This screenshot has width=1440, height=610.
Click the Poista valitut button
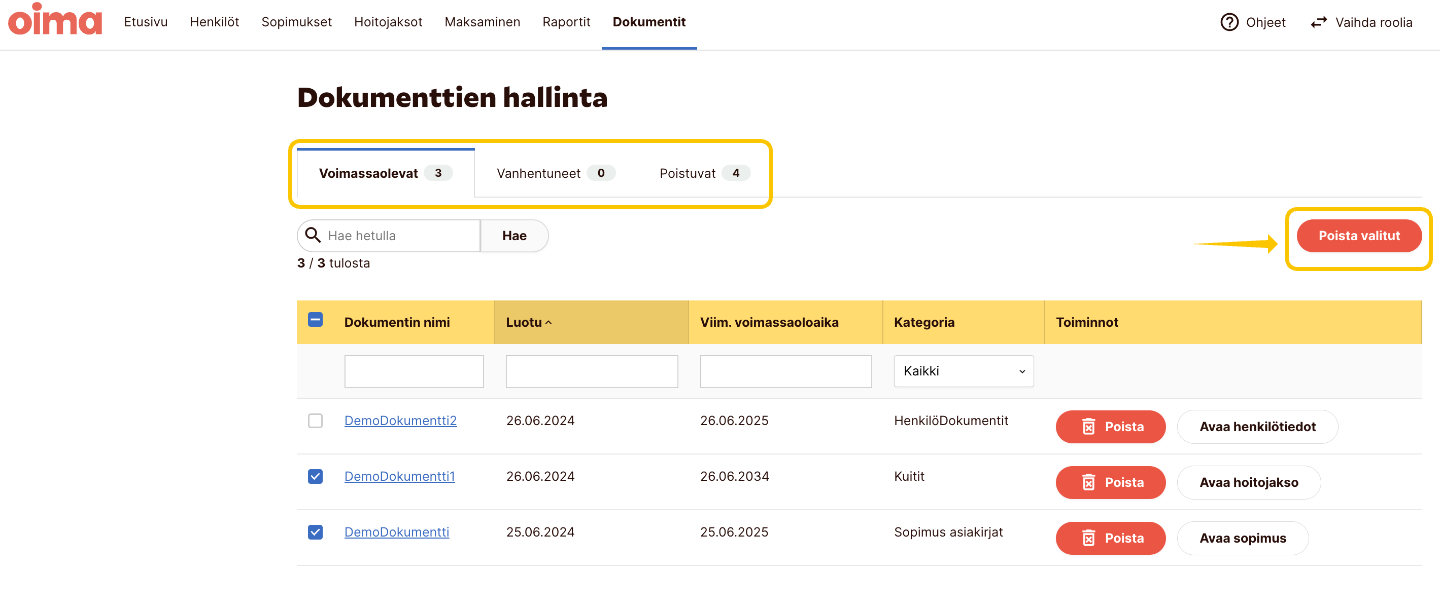(1359, 236)
